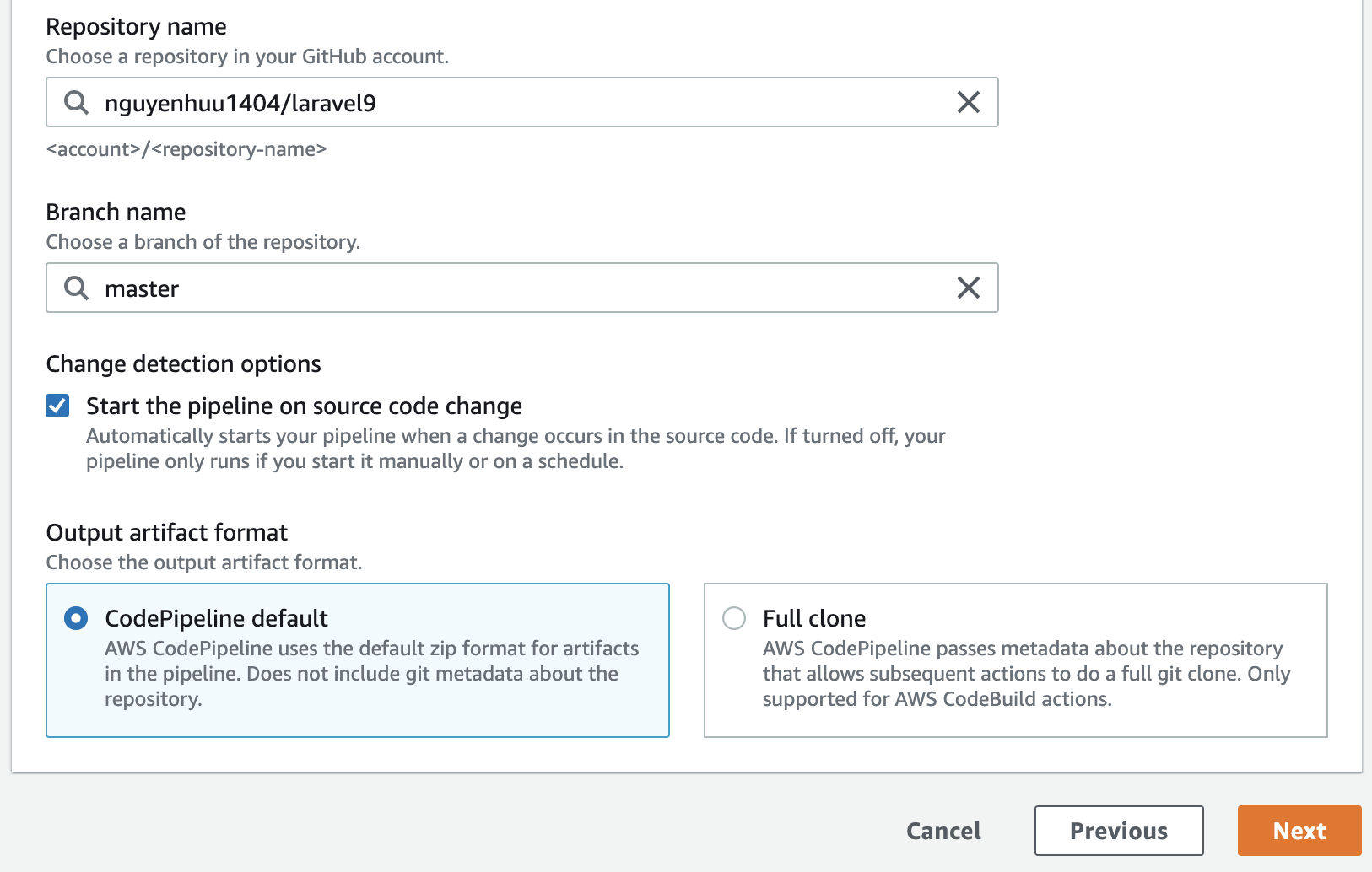Click 'Choose a repository in your GitHub account.' text
The width and height of the screenshot is (1372, 872).
coord(247,57)
